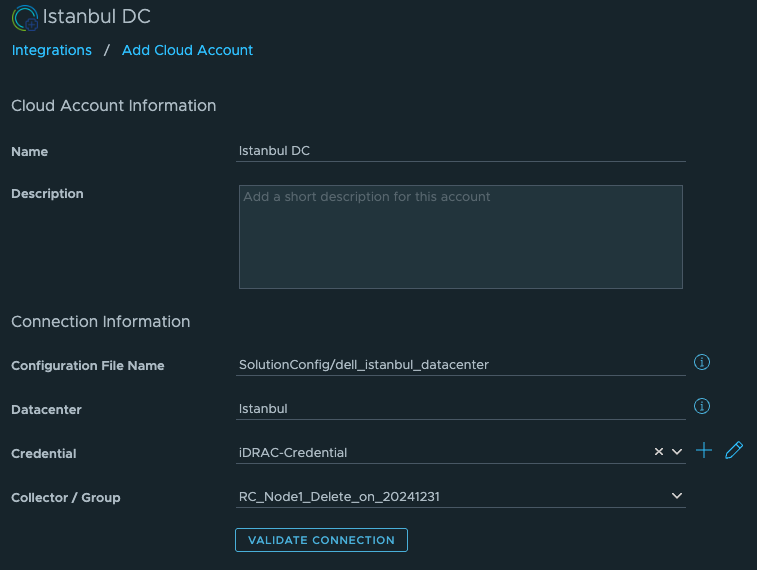Select the Datacenter input showing Istanbul
The image size is (757, 570).
point(461,409)
